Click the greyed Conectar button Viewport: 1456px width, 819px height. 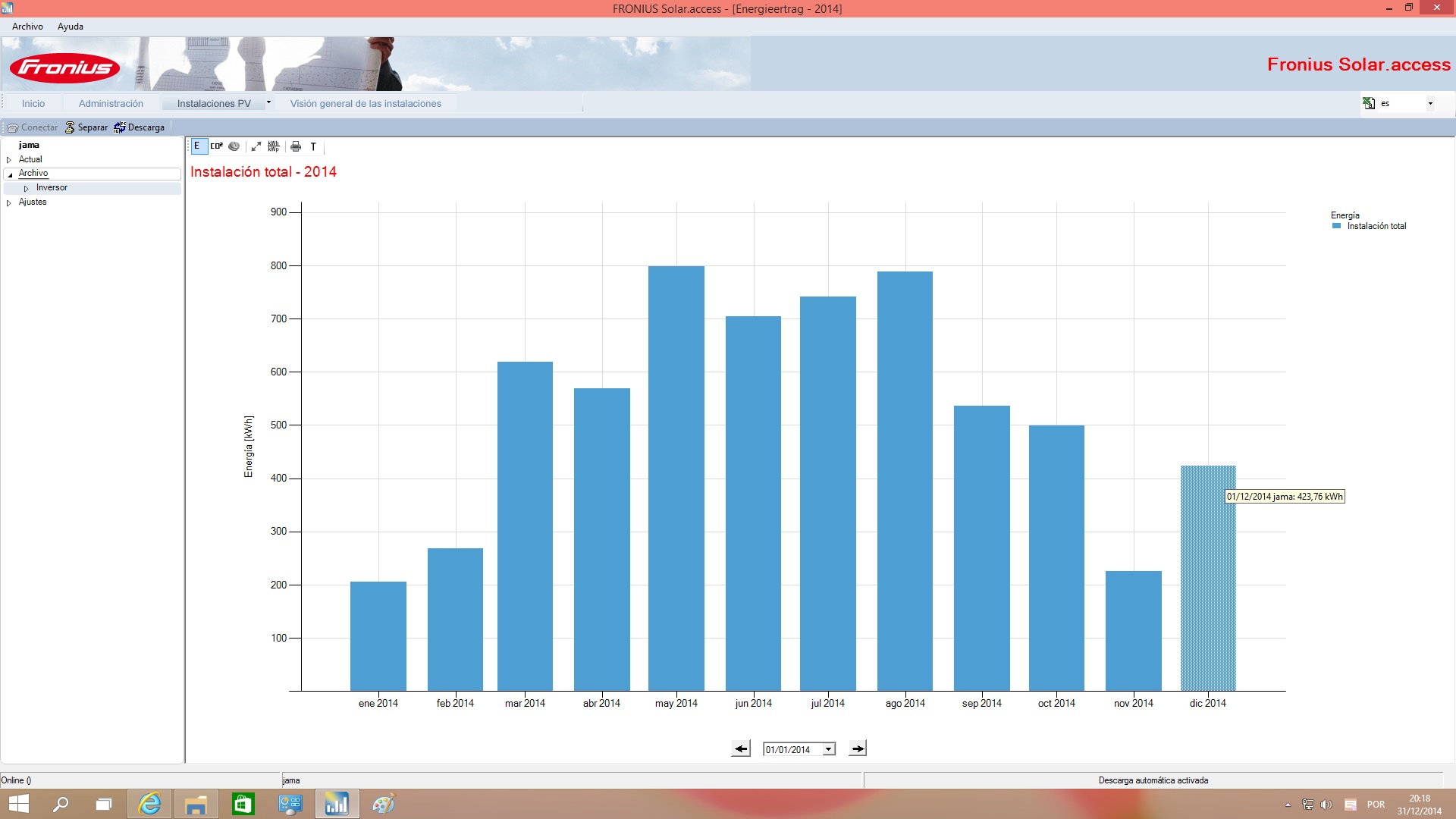point(33,127)
